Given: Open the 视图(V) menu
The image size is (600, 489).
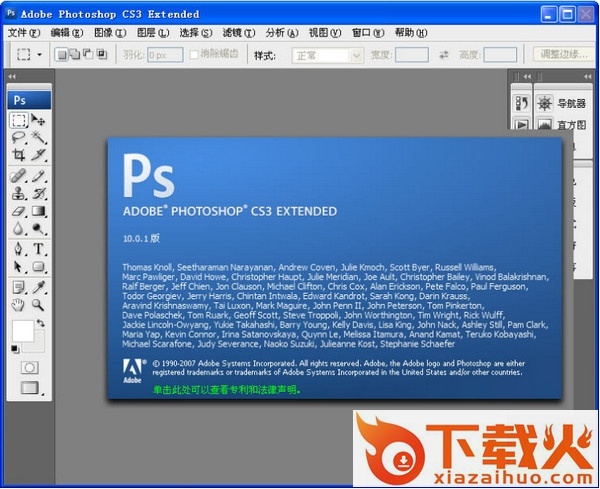Looking at the screenshot, I should point(325,33).
